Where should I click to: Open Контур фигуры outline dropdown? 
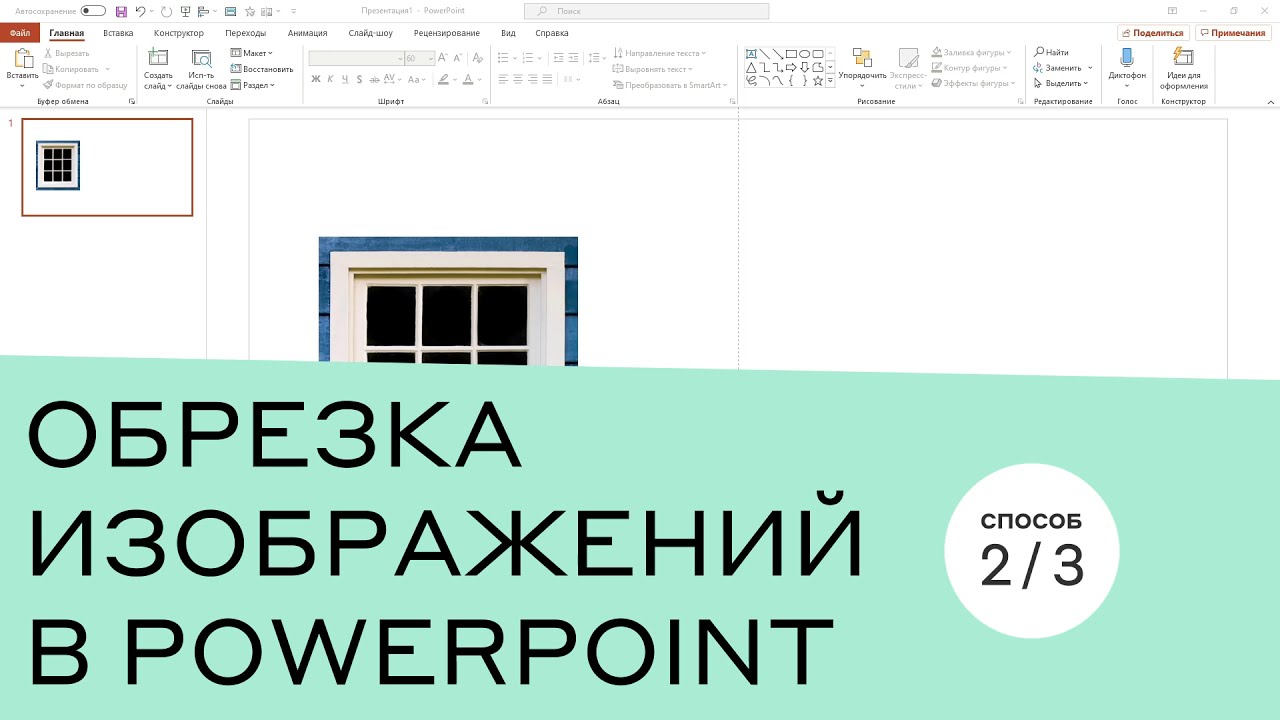click(969, 68)
